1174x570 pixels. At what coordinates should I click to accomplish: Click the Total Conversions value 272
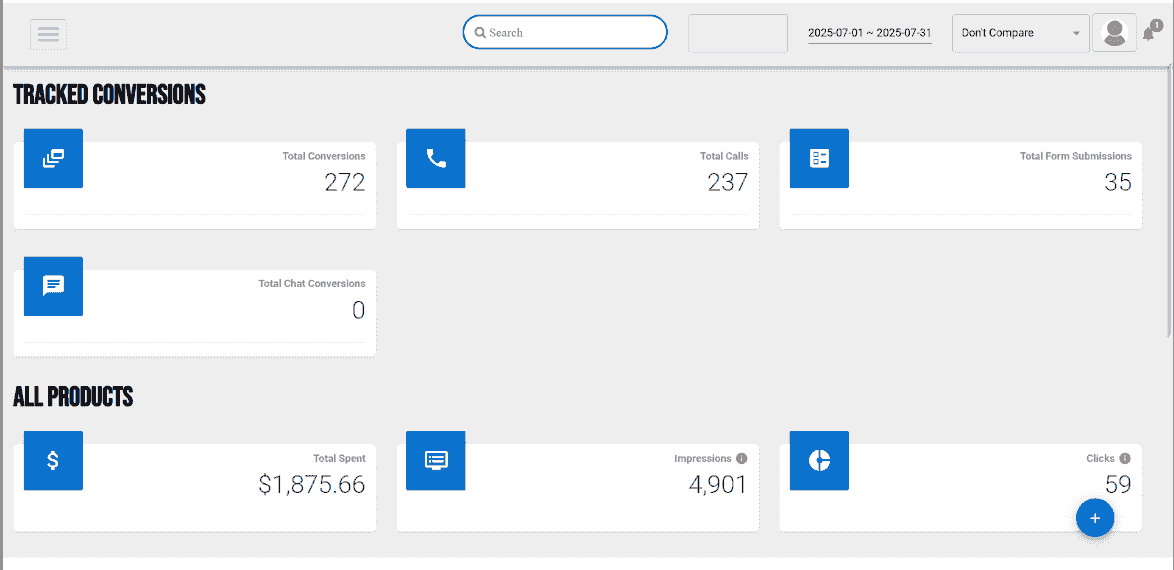(x=345, y=182)
